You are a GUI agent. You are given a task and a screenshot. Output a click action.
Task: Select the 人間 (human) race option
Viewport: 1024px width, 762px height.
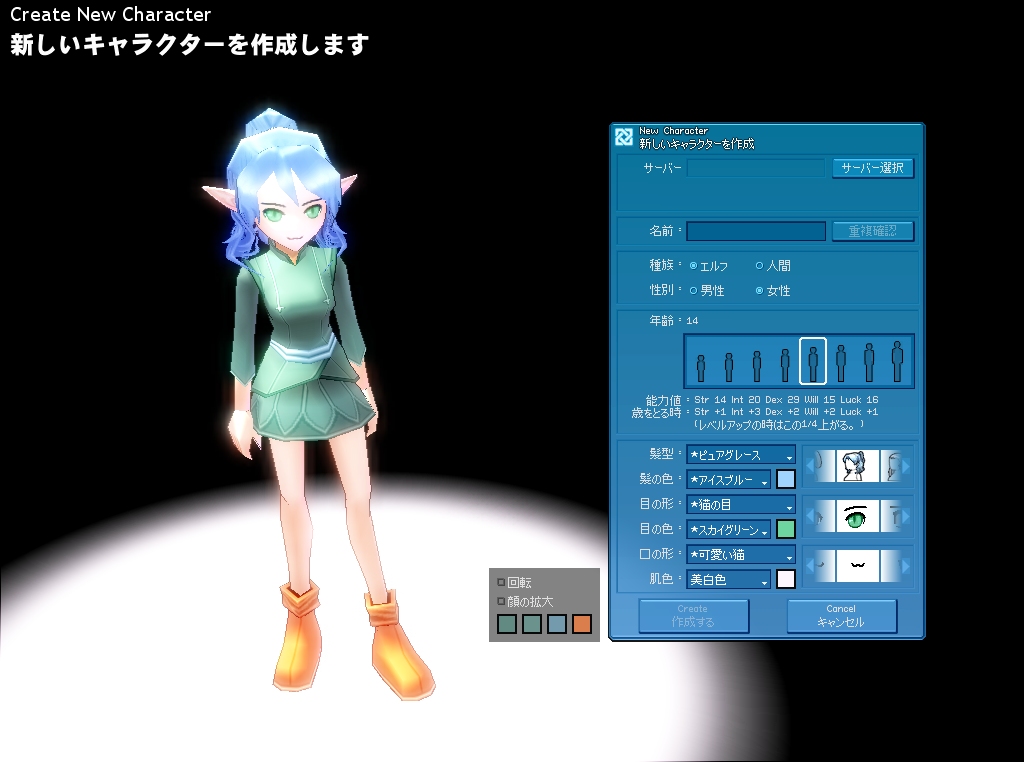coord(760,266)
